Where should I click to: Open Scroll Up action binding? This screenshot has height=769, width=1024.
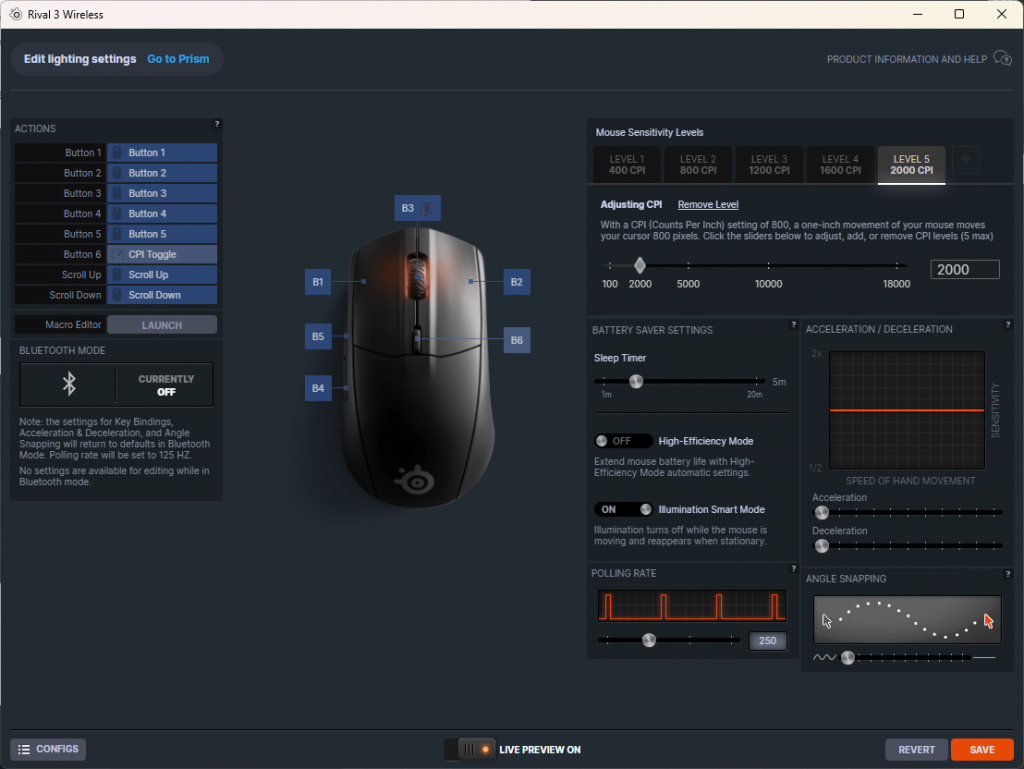162,275
